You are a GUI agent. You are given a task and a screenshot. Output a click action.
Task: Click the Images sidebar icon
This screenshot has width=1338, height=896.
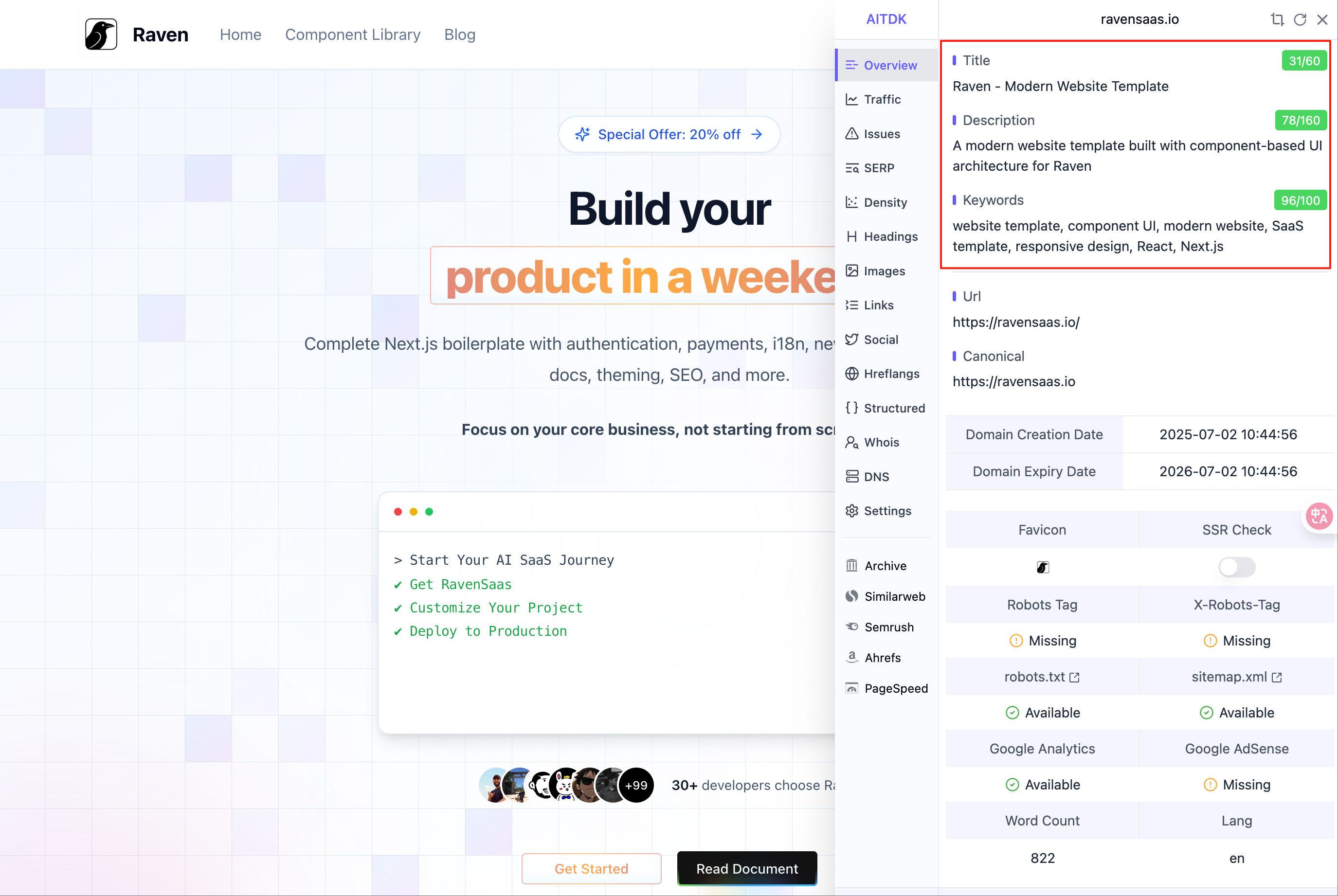click(851, 271)
